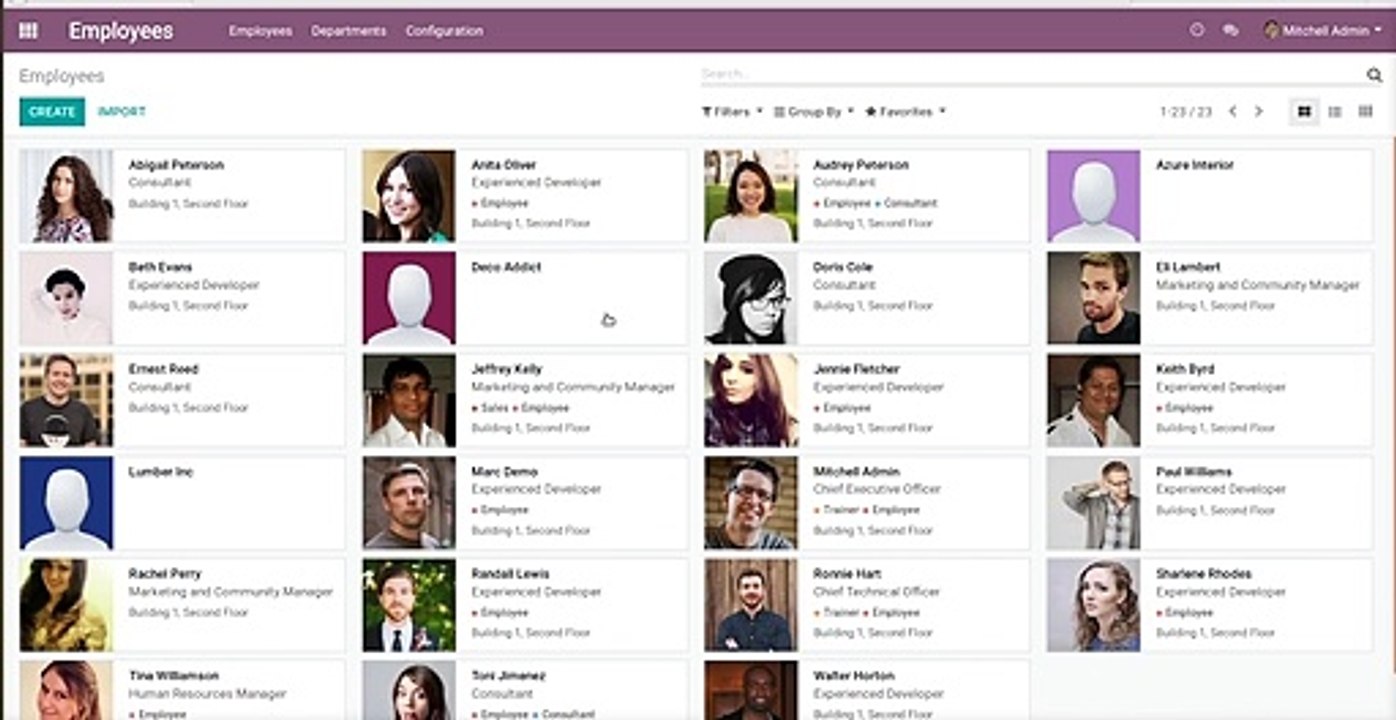Open Ernest Reed's photo
Screen dimensions: 1396x720
tap(67, 400)
